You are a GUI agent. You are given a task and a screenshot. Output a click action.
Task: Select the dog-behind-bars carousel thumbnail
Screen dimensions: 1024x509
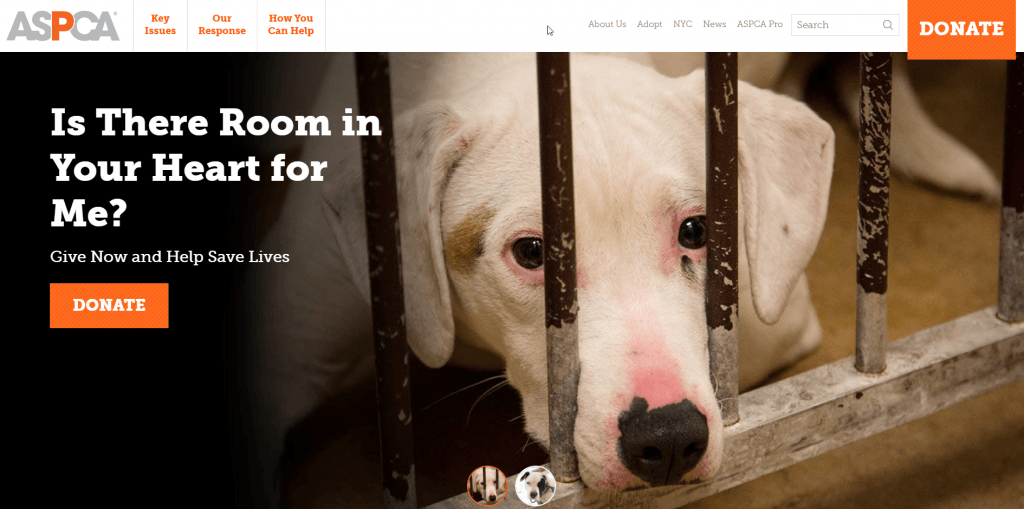(x=487, y=485)
